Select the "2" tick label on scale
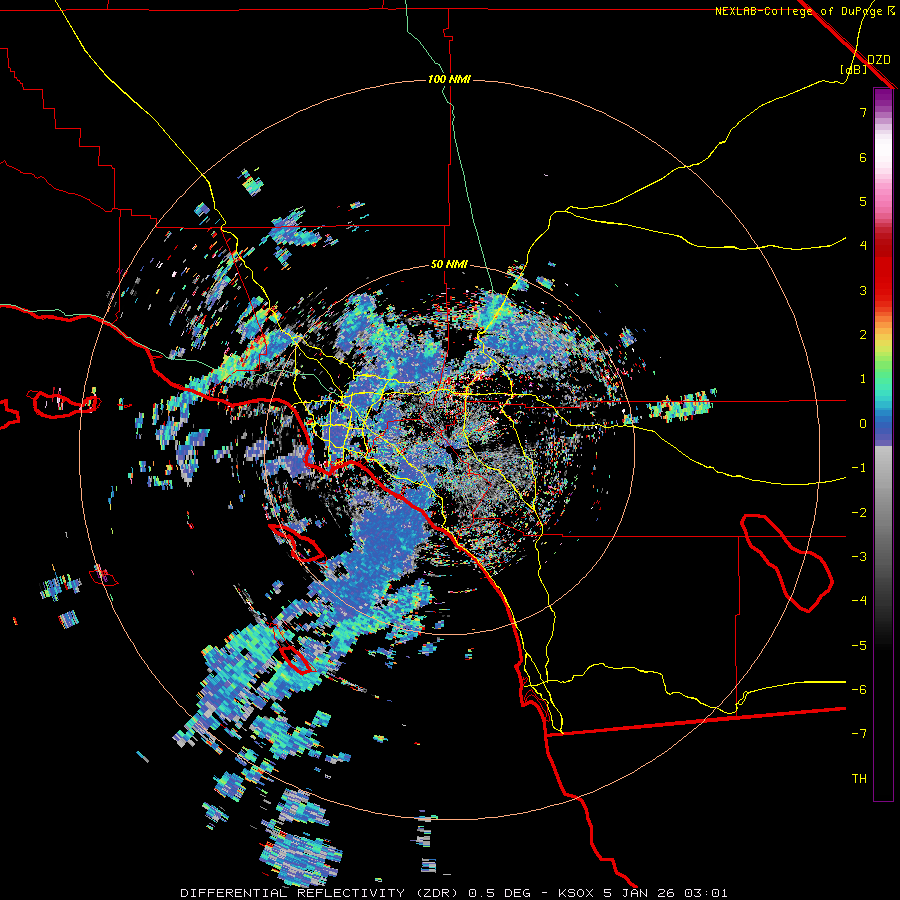The height and width of the screenshot is (900, 900). pyautogui.click(x=863, y=335)
